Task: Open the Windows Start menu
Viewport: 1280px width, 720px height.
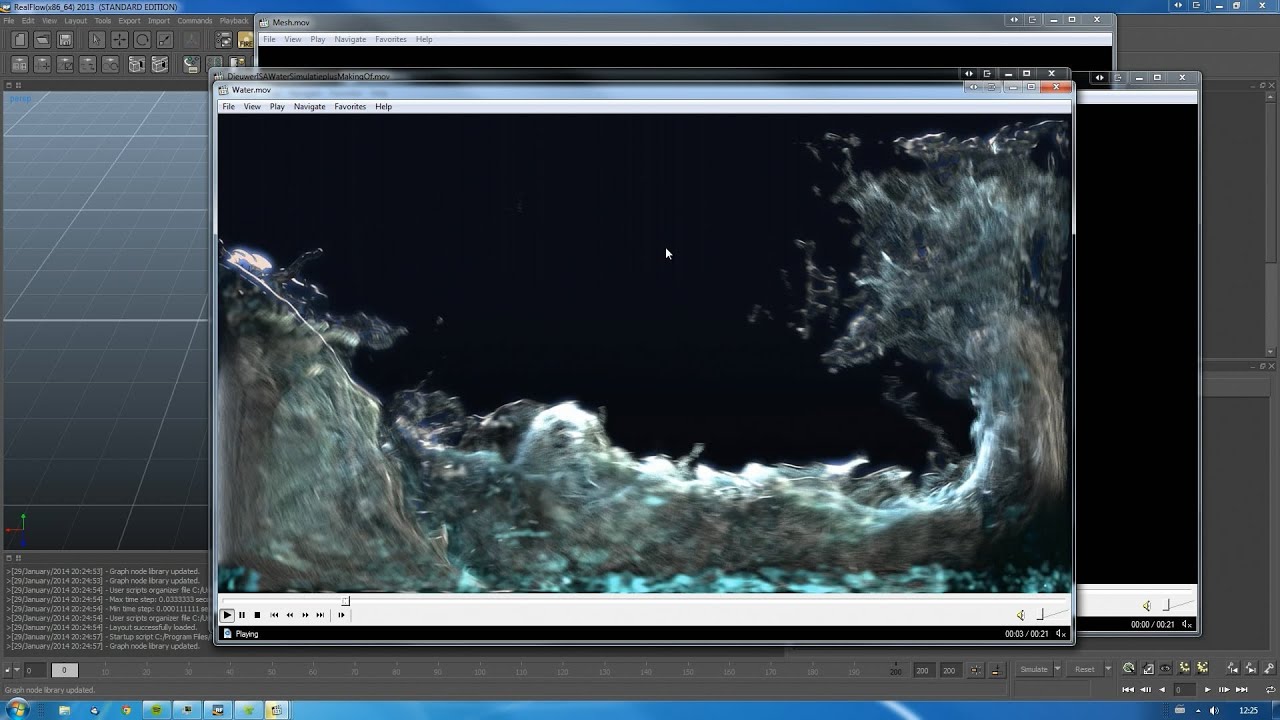Action: 19,709
